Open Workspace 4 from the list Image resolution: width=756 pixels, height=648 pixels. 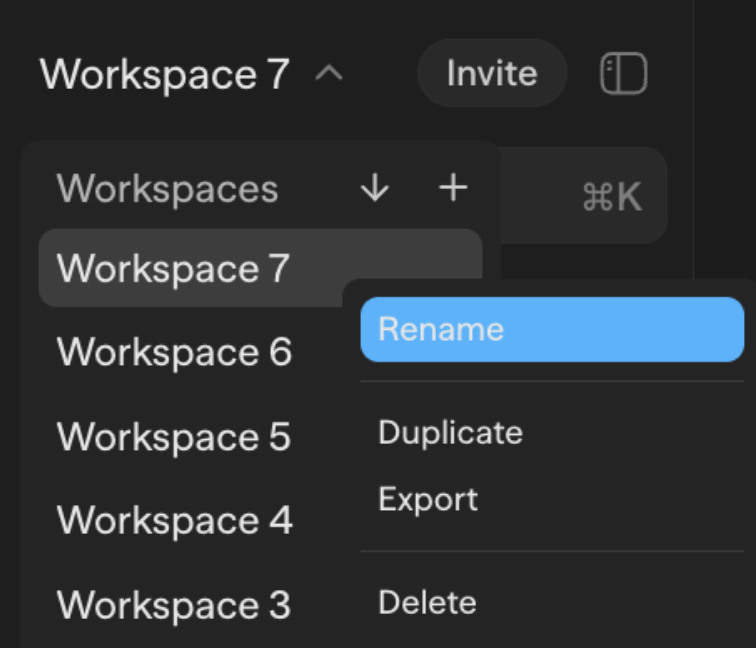174,520
